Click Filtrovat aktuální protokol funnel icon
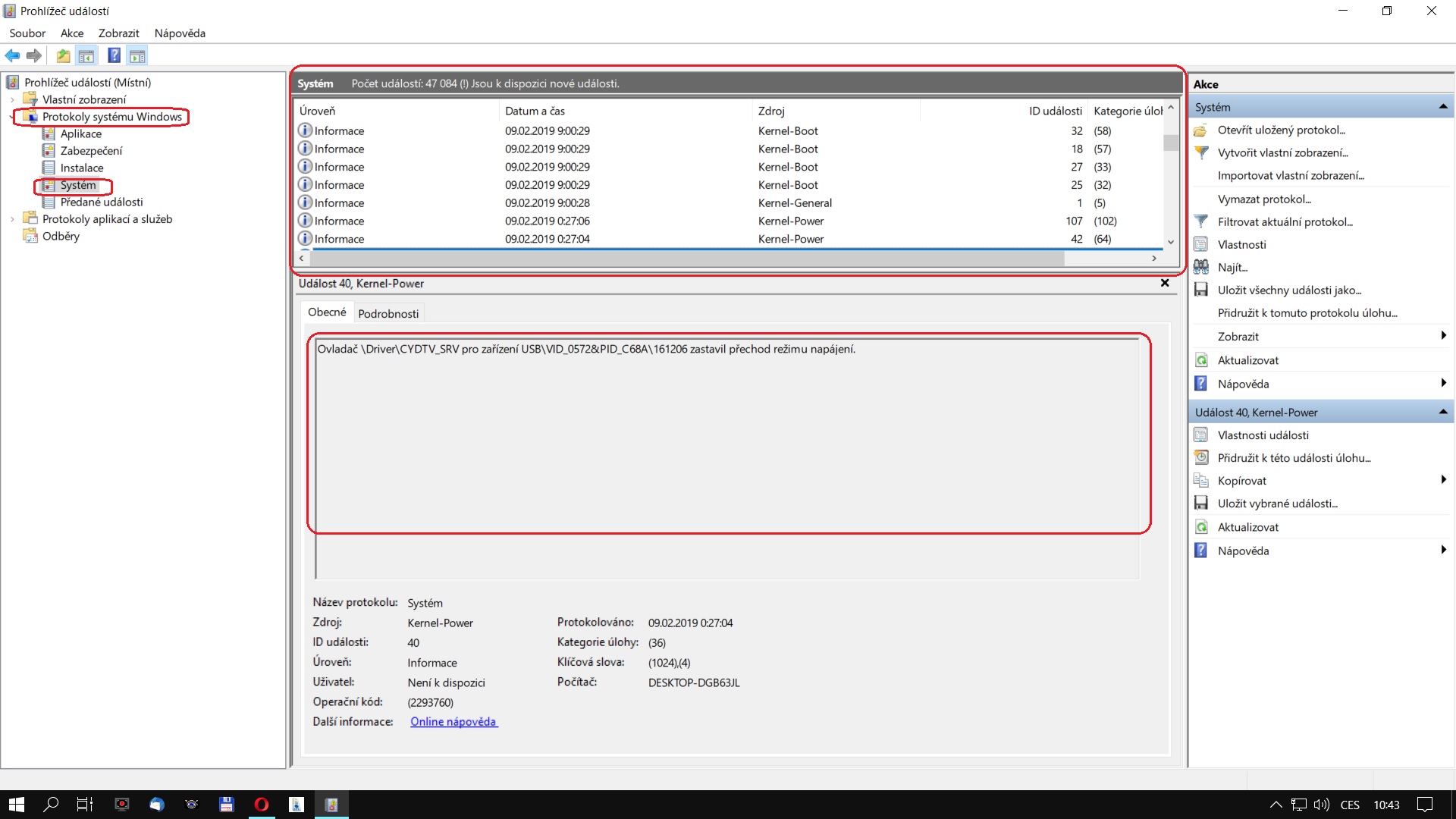1456x819 pixels. (1201, 221)
